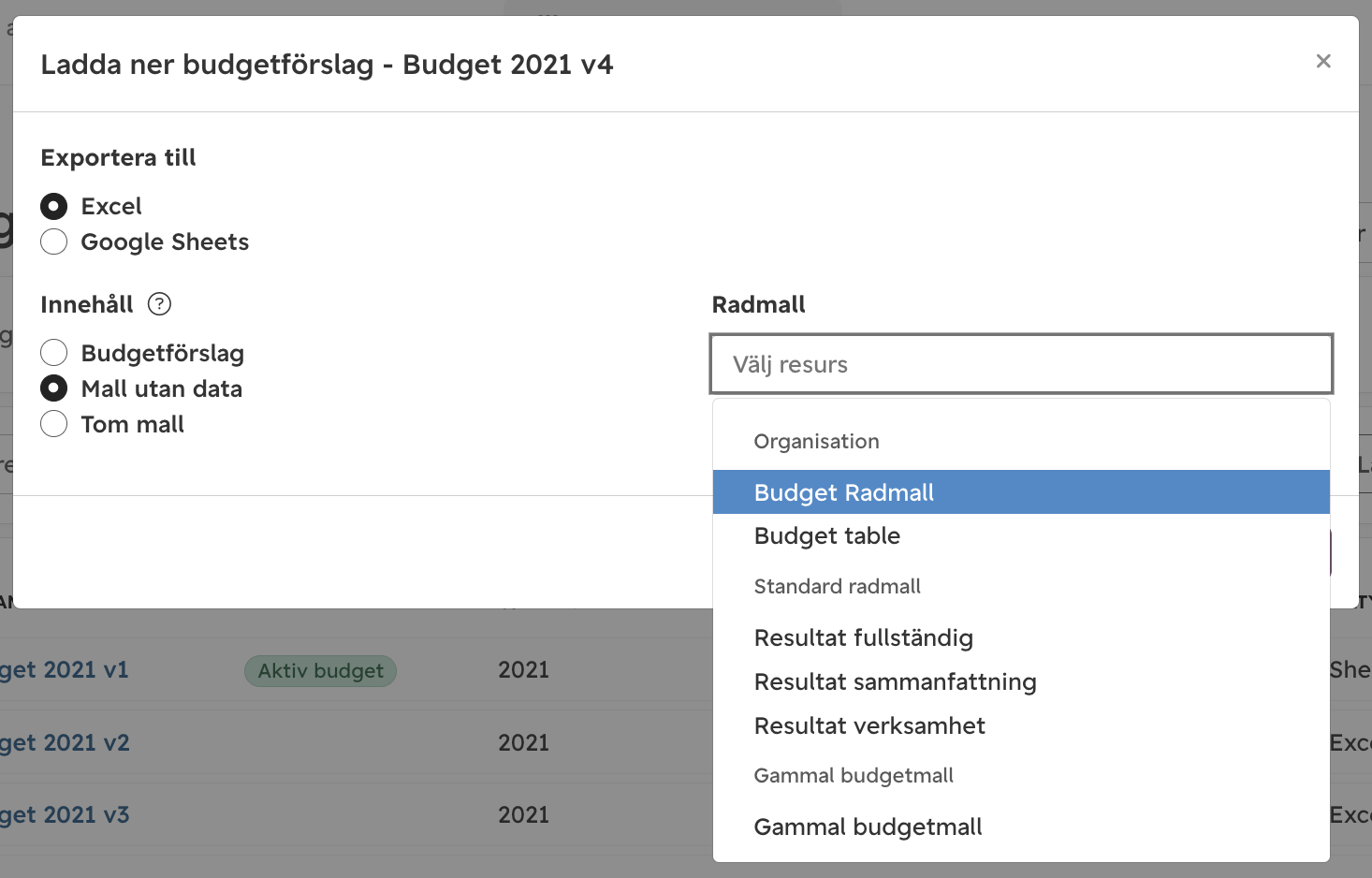Select Mall utan data content option

coord(54,388)
